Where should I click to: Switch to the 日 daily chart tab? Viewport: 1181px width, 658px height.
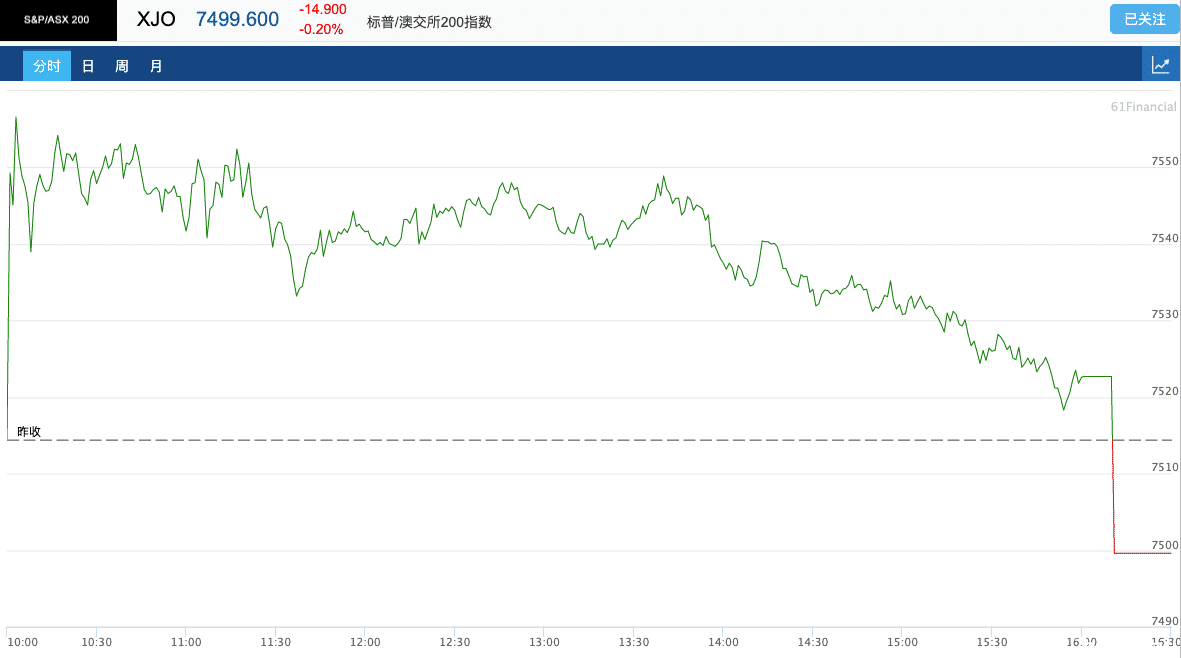pos(88,66)
